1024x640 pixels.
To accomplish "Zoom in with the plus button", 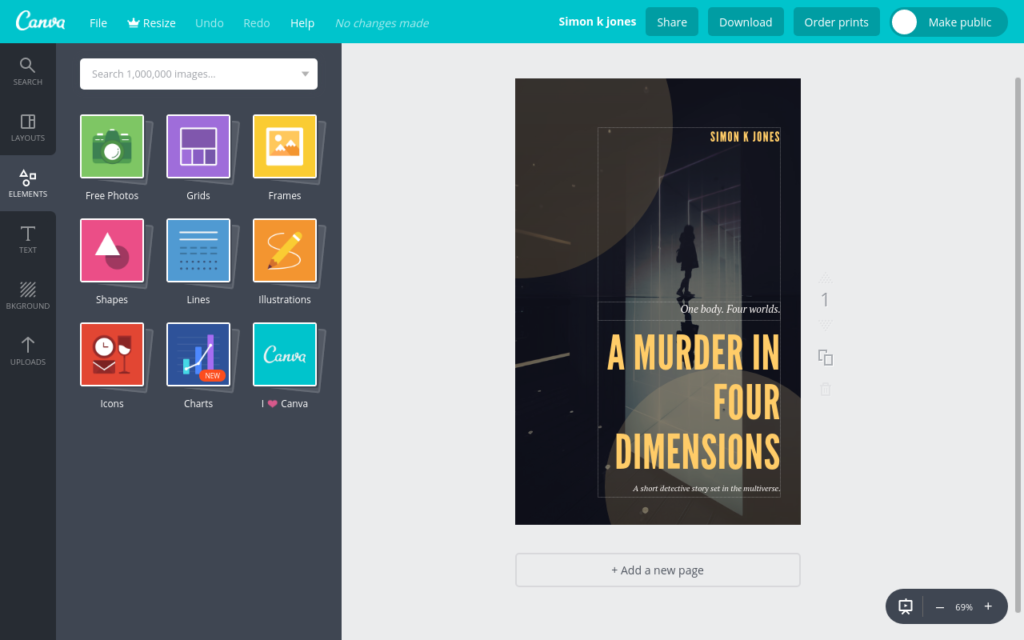I will (x=988, y=607).
